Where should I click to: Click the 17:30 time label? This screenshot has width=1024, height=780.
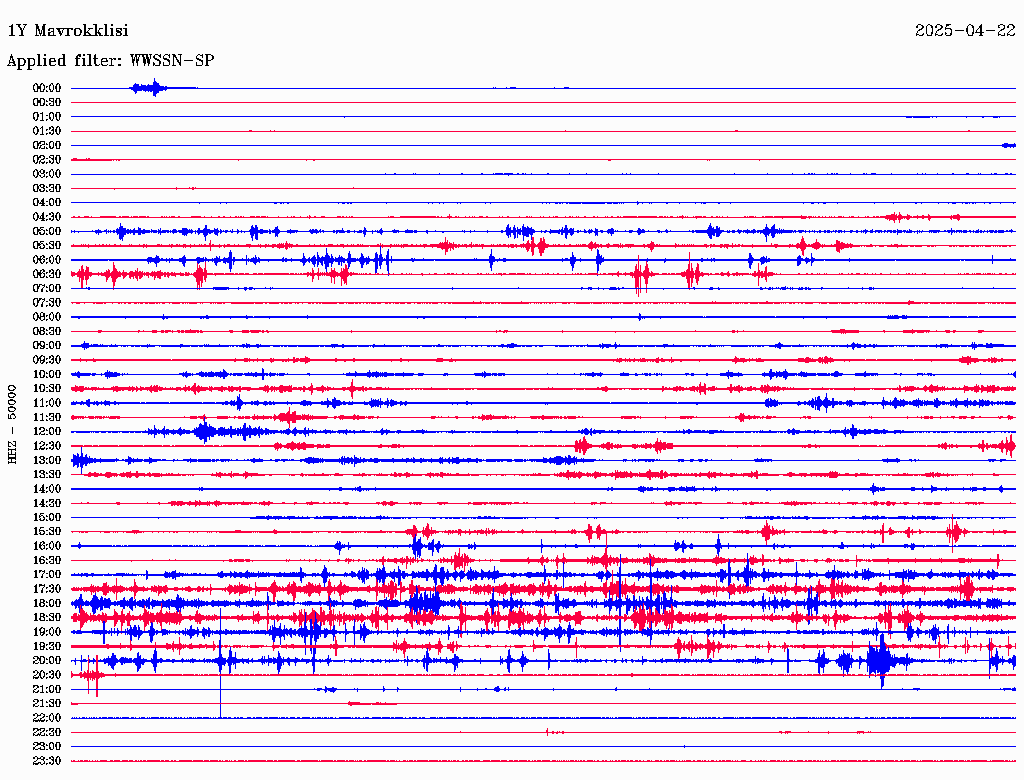47,589
